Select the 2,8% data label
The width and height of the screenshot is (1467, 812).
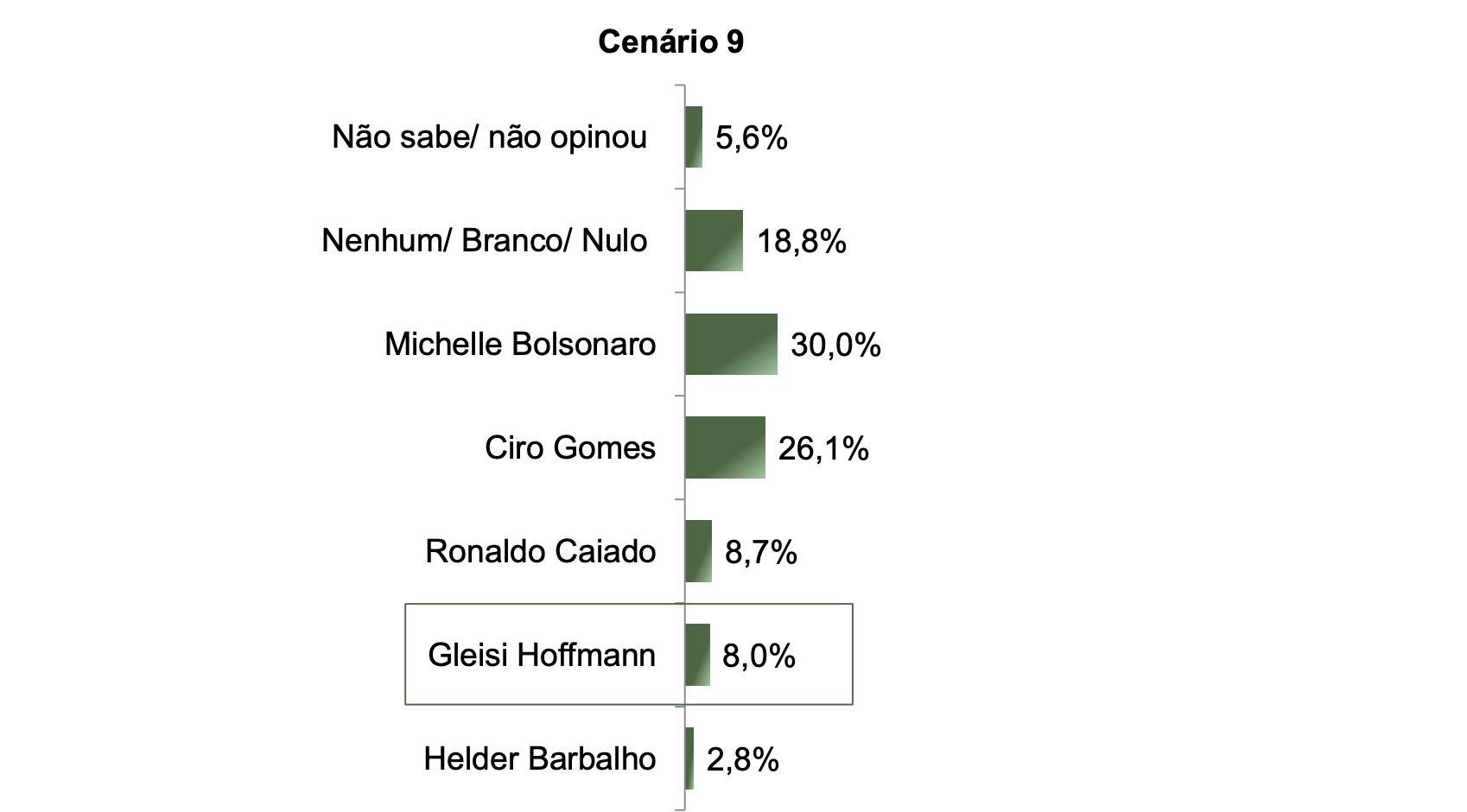coord(743,760)
